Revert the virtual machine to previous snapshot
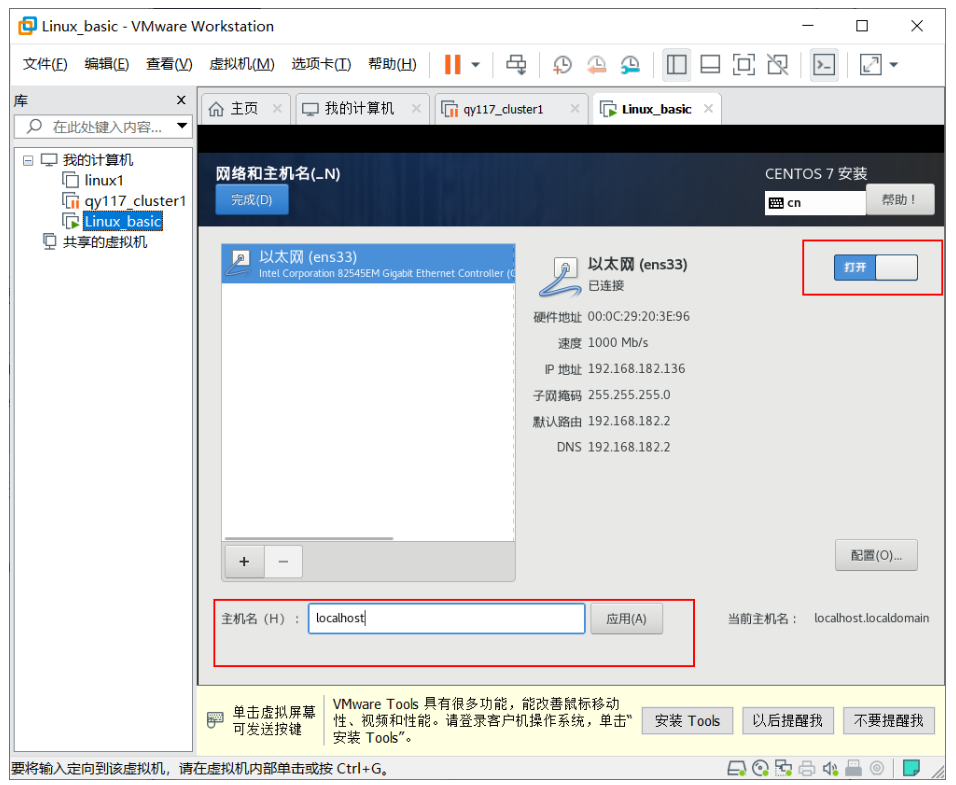 pyautogui.click(x=596, y=64)
